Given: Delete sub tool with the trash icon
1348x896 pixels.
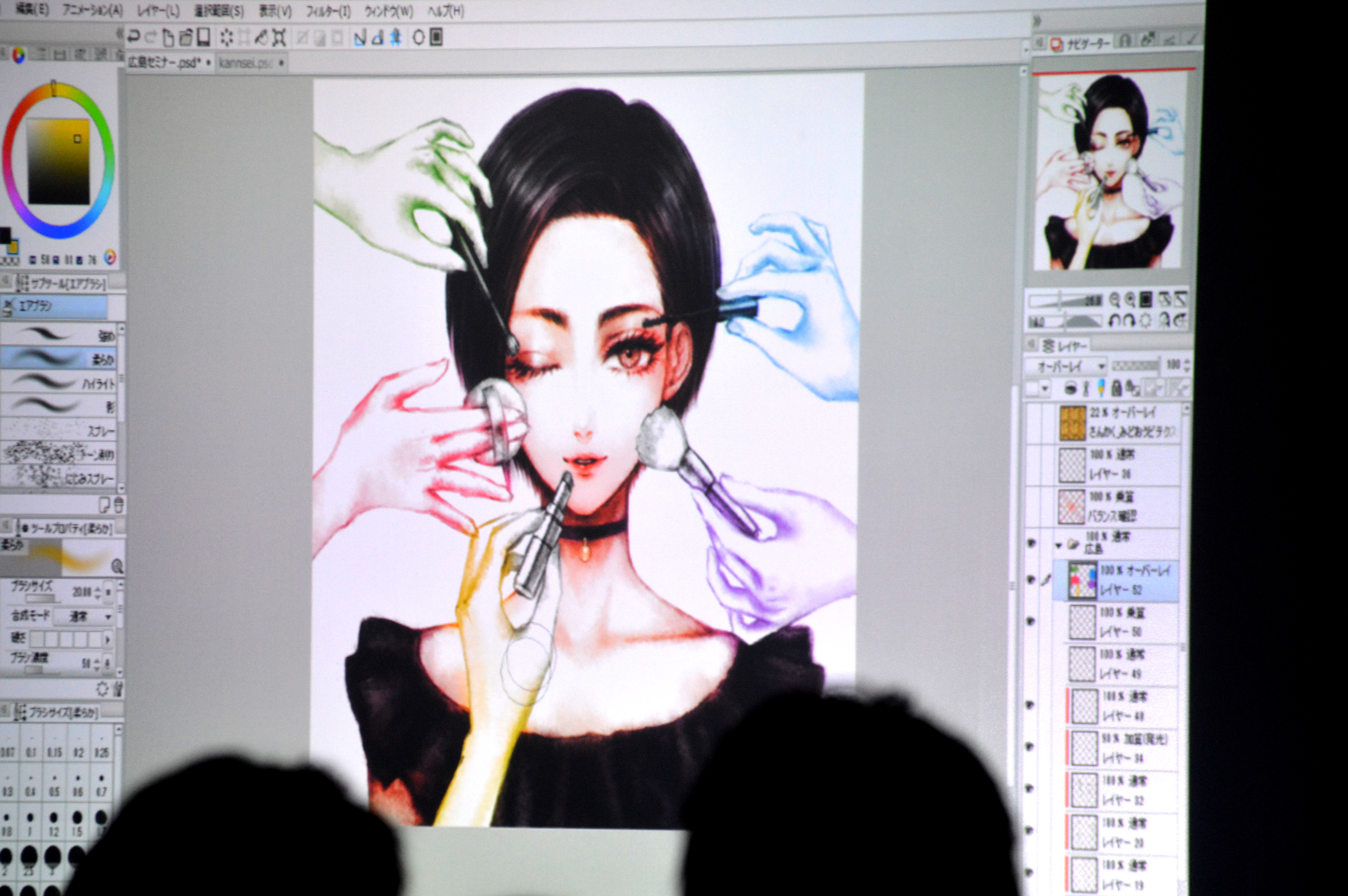Looking at the screenshot, I should 118,505.
